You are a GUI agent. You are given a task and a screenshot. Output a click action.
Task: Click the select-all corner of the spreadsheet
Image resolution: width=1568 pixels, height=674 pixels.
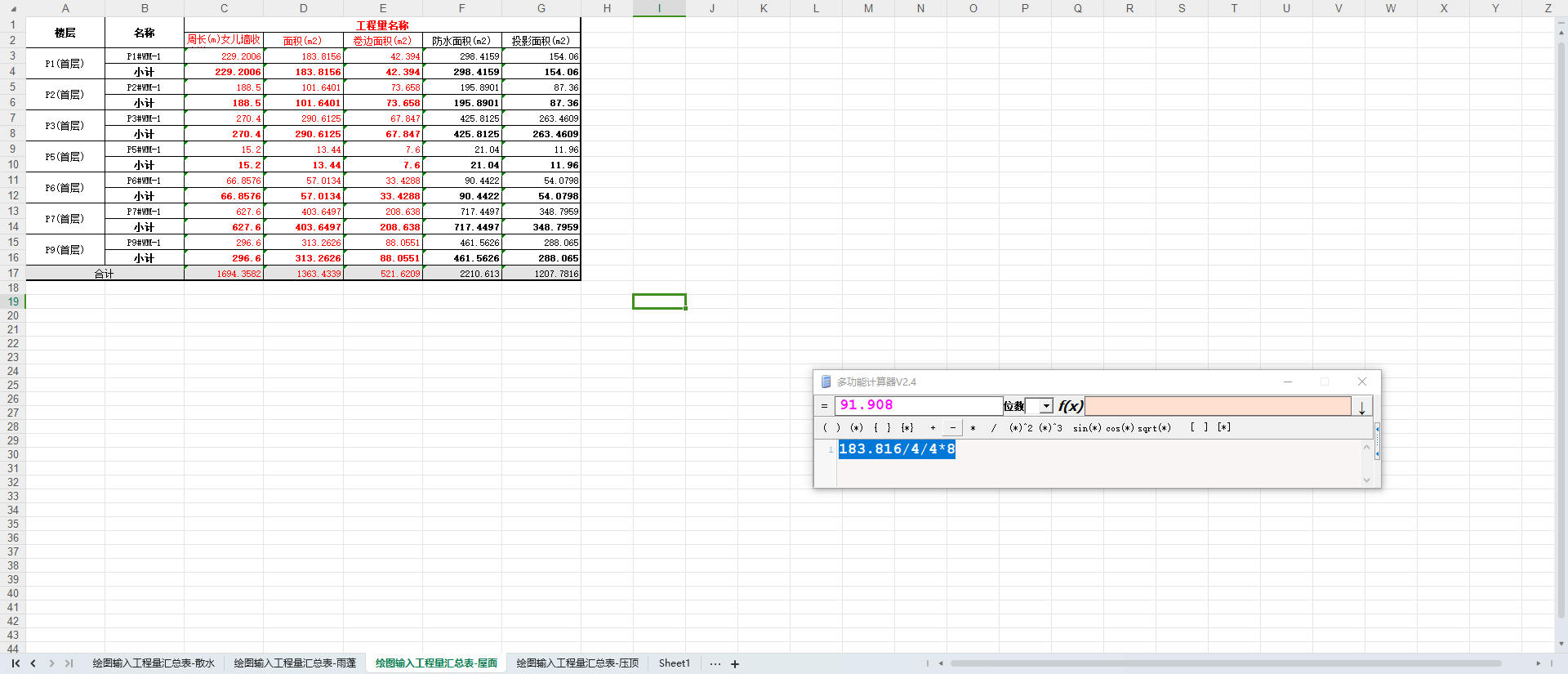click(12, 8)
